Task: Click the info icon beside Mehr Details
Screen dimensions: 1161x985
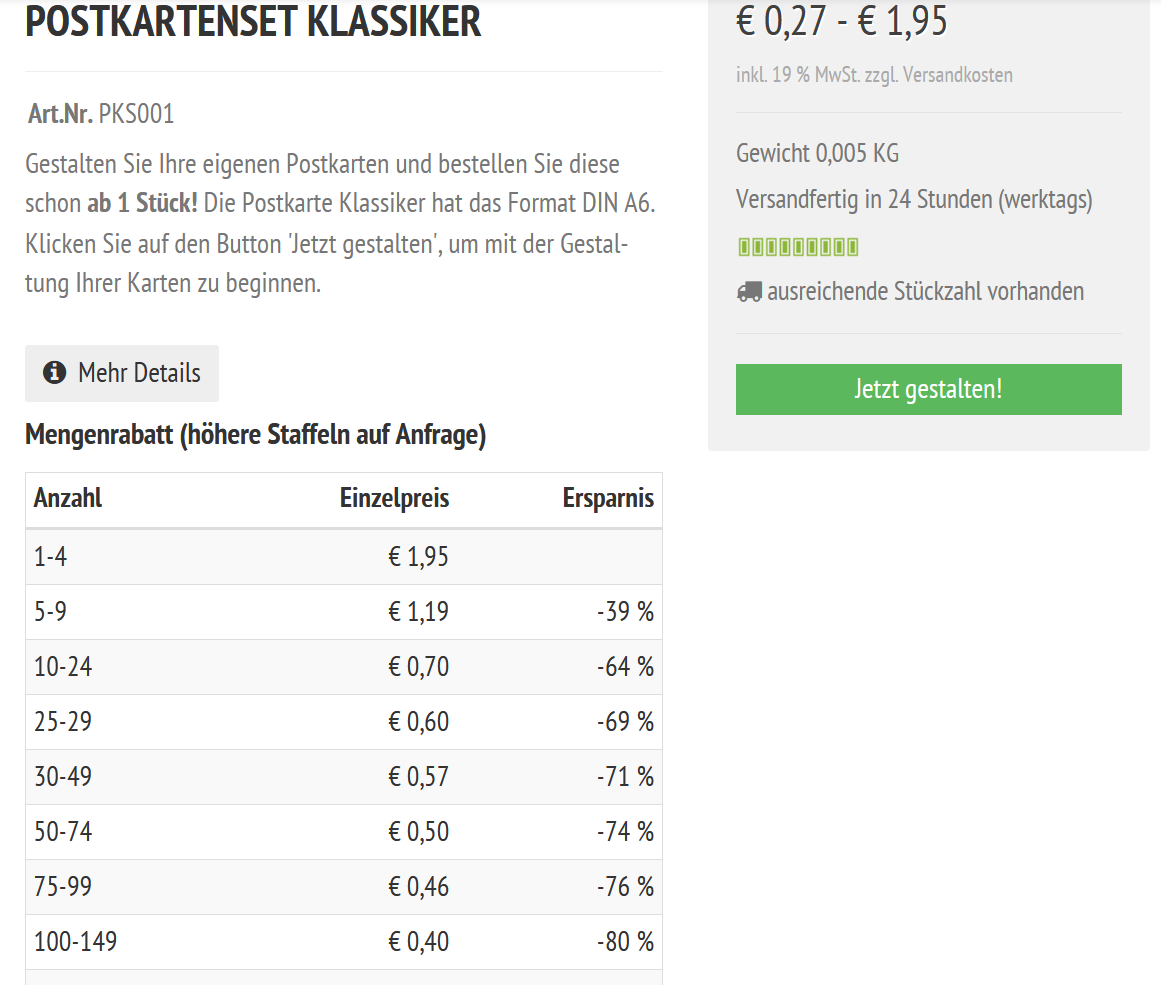Action: click(54, 373)
